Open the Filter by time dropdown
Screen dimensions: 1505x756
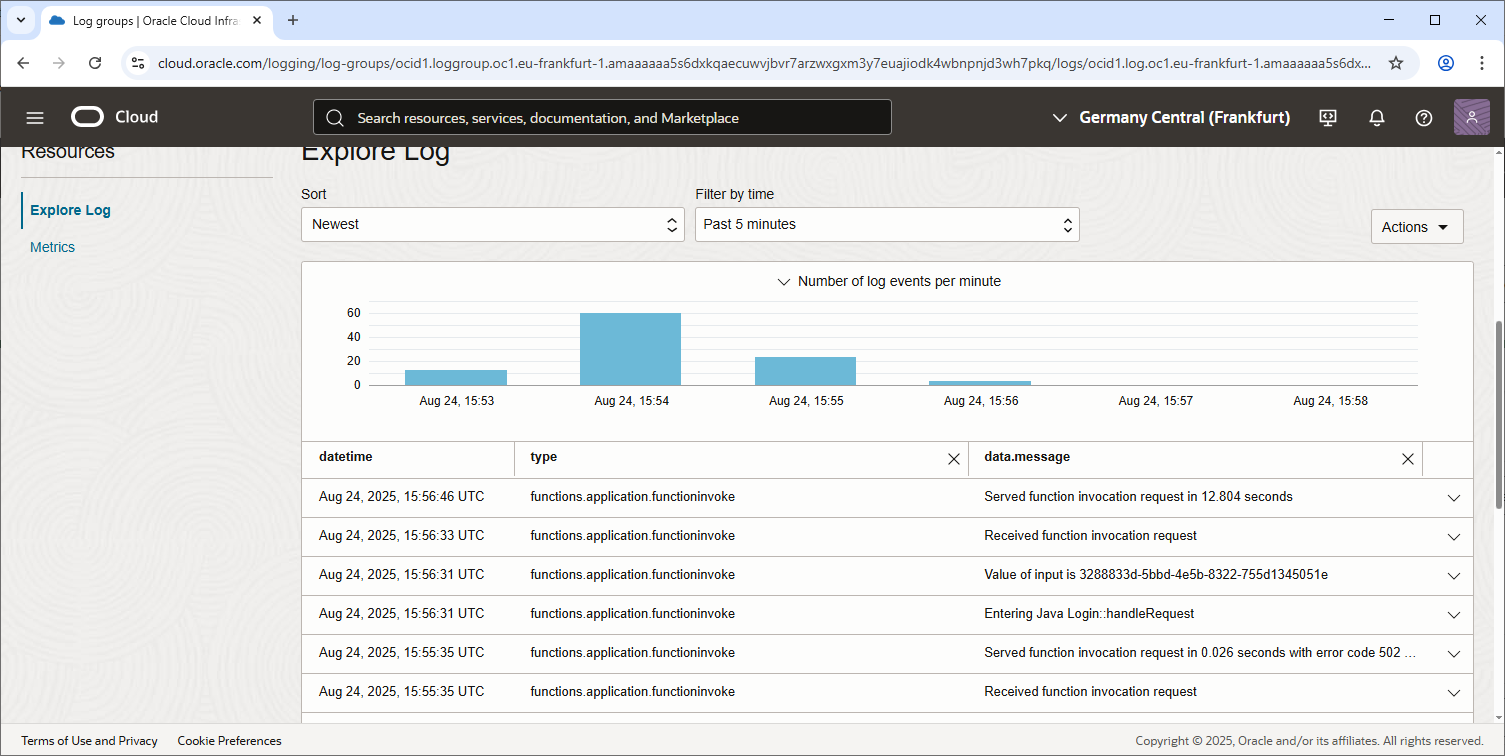pos(886,225)
